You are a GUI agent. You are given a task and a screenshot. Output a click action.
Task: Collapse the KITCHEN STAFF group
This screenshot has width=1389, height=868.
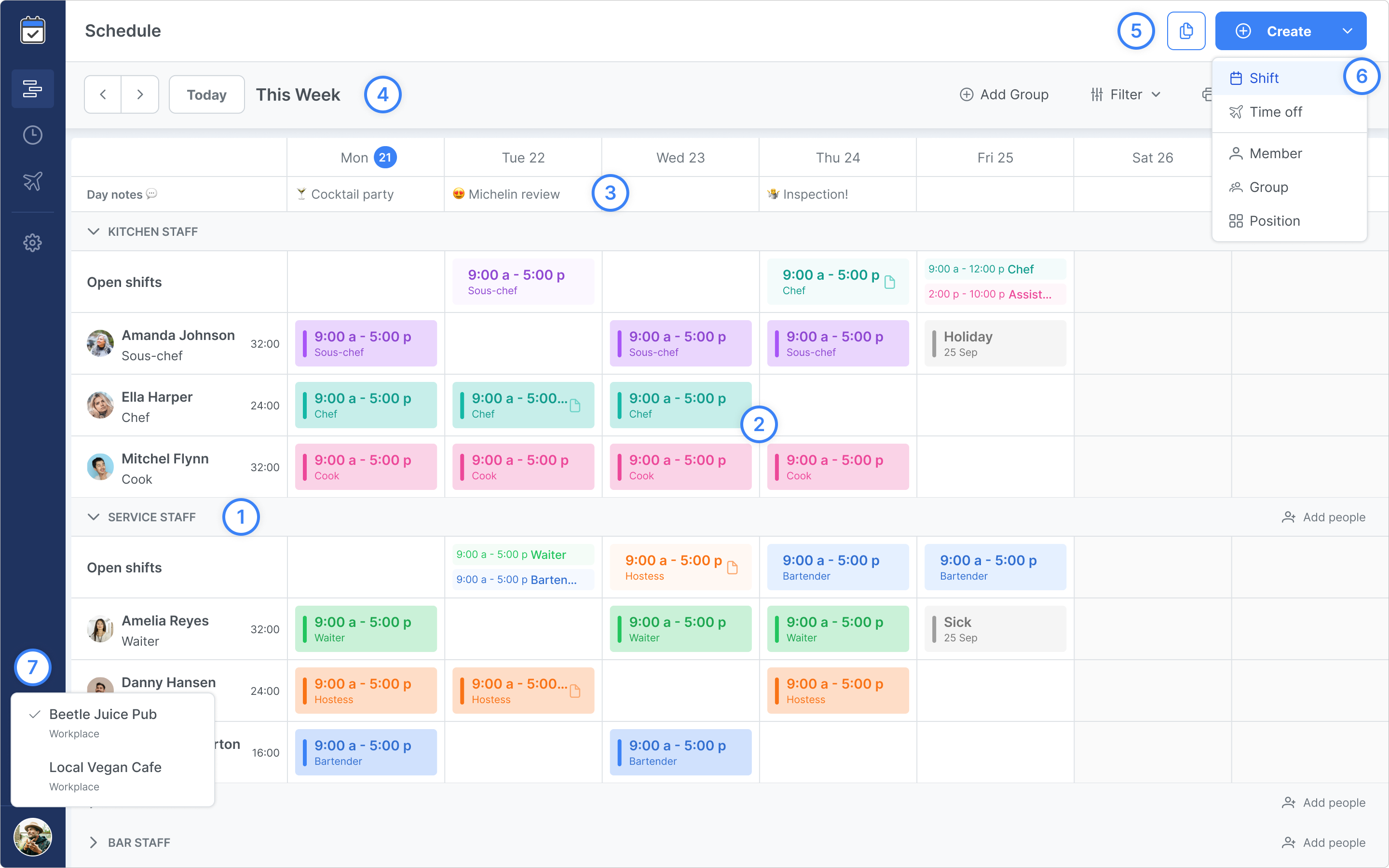point(95,231)
